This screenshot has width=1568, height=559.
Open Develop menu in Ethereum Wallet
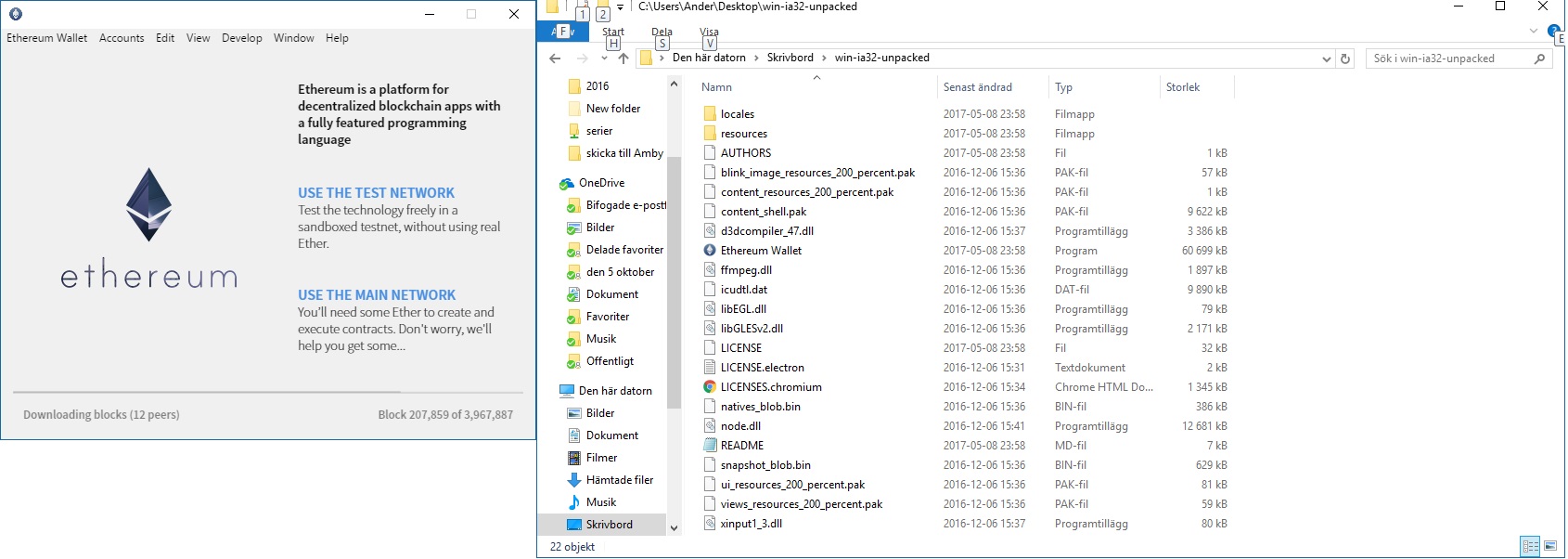242,38
